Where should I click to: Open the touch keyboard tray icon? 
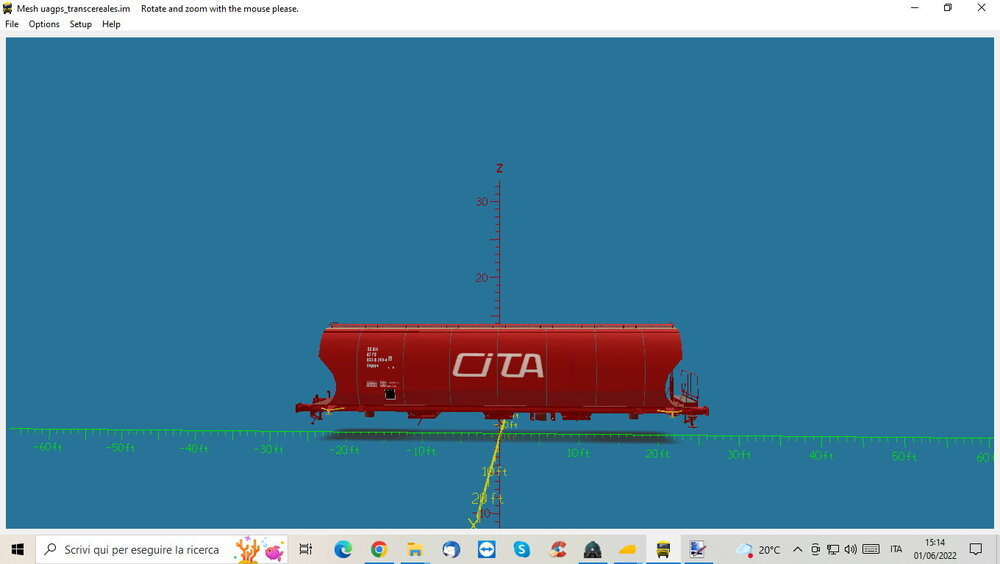click(871, 549)
